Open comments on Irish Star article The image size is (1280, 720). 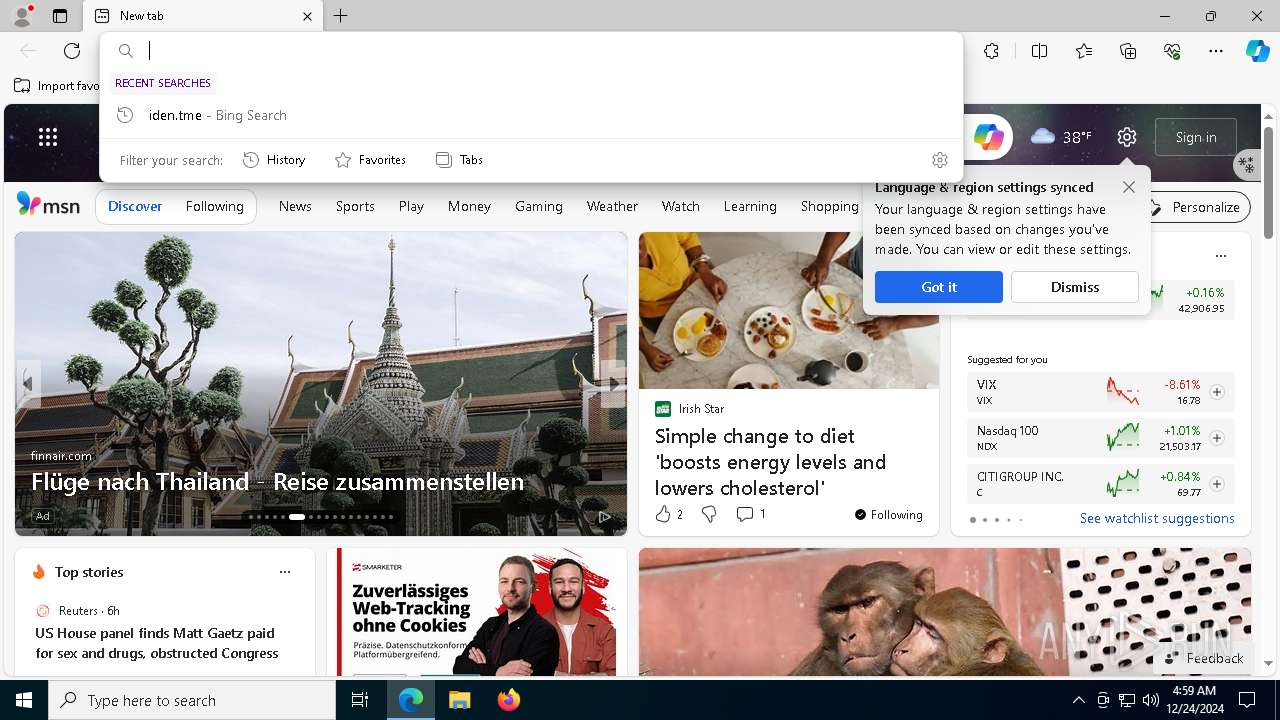(751, 514)
